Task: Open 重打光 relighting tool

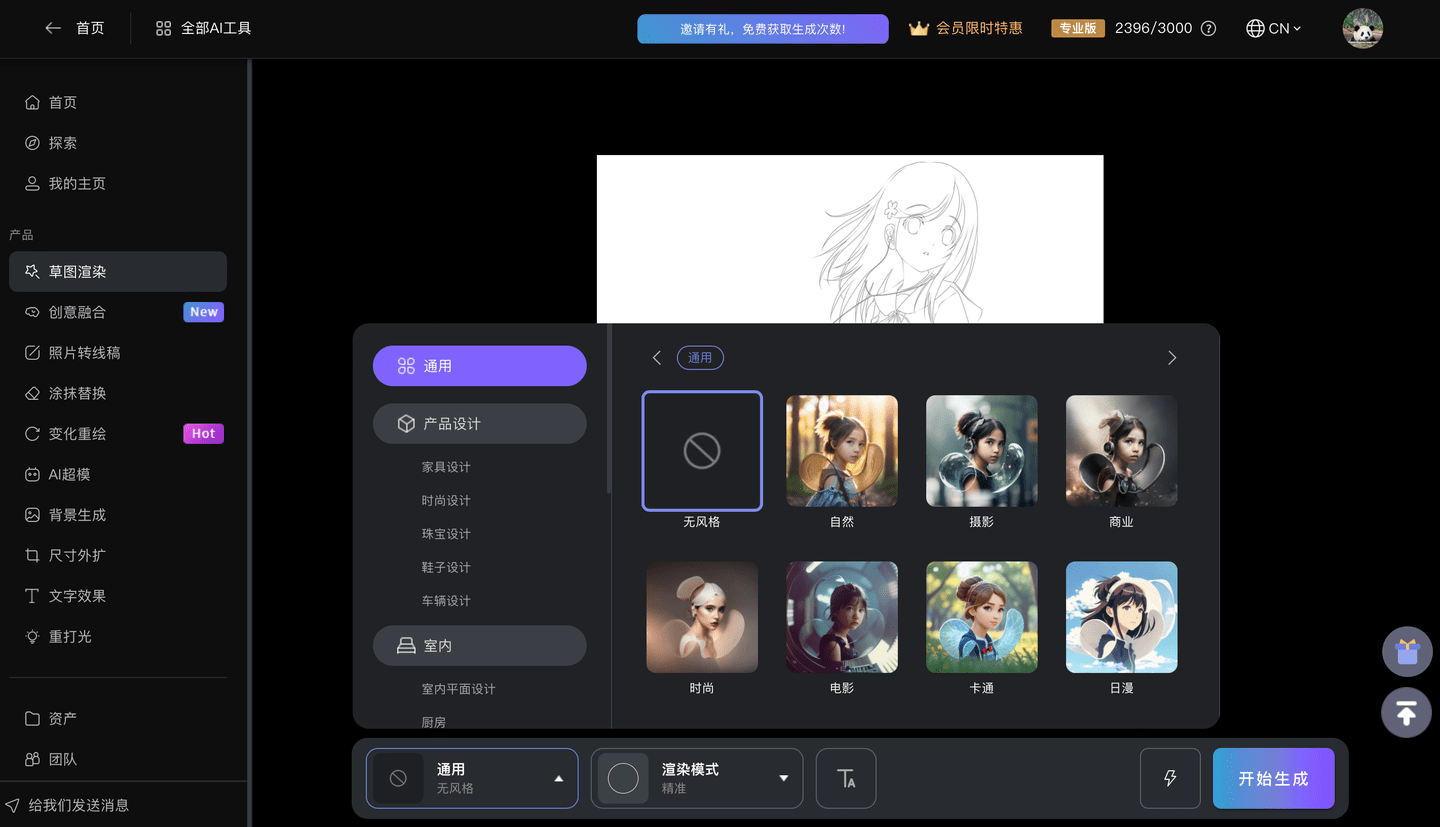Action: (70, 636)
